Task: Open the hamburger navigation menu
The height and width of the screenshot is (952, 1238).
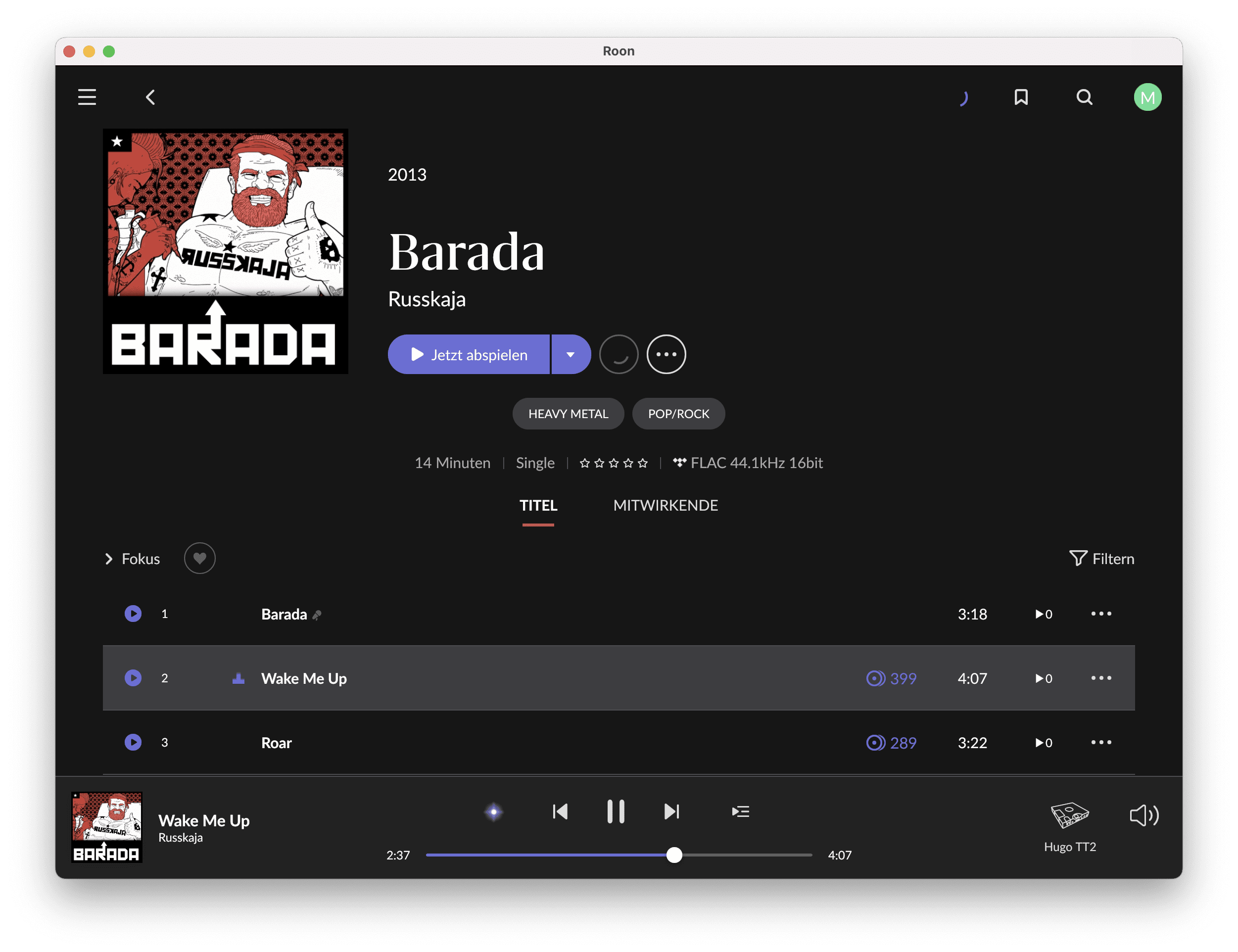Action: point(87,97)
